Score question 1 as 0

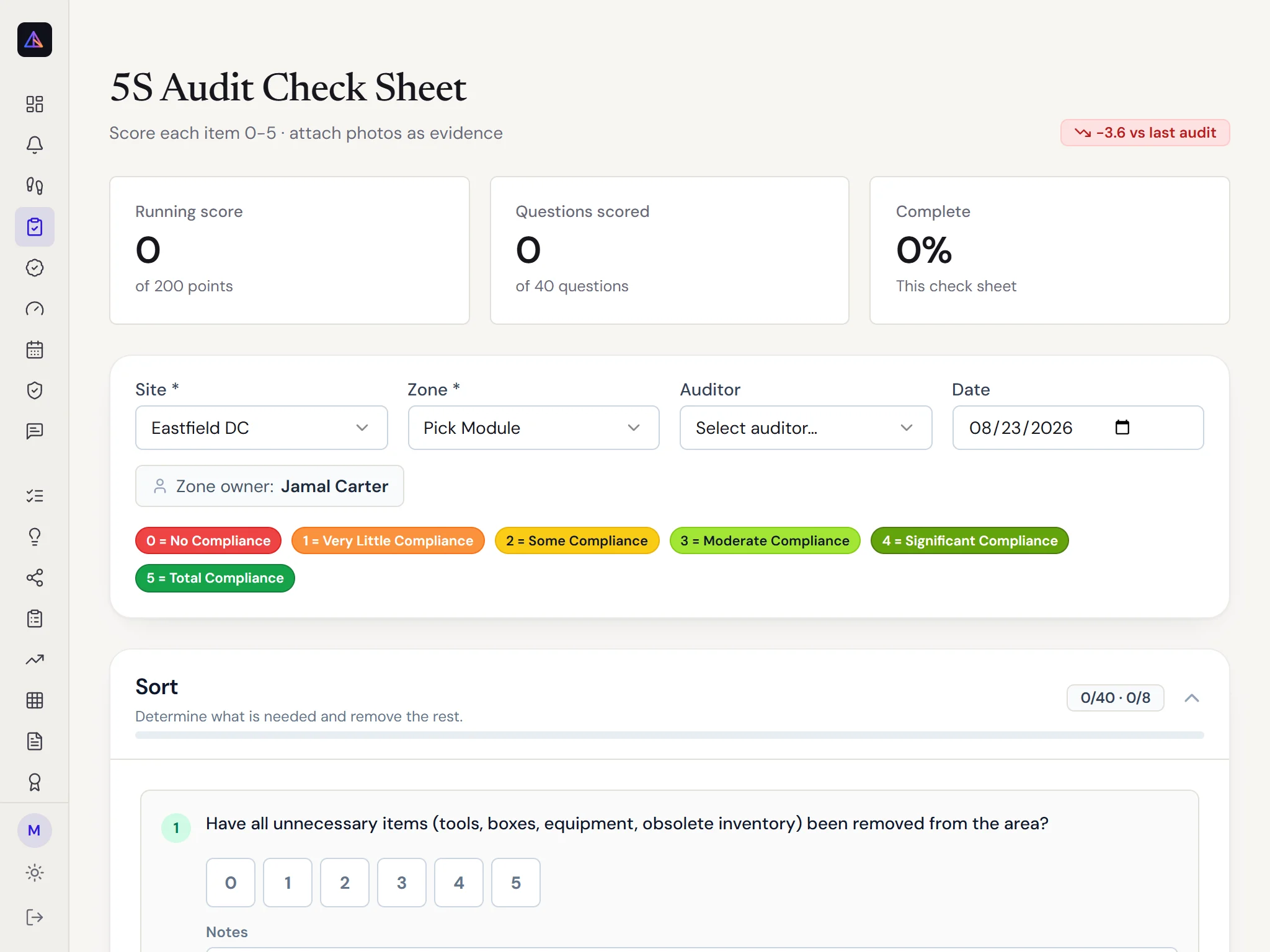click(231, 883)
